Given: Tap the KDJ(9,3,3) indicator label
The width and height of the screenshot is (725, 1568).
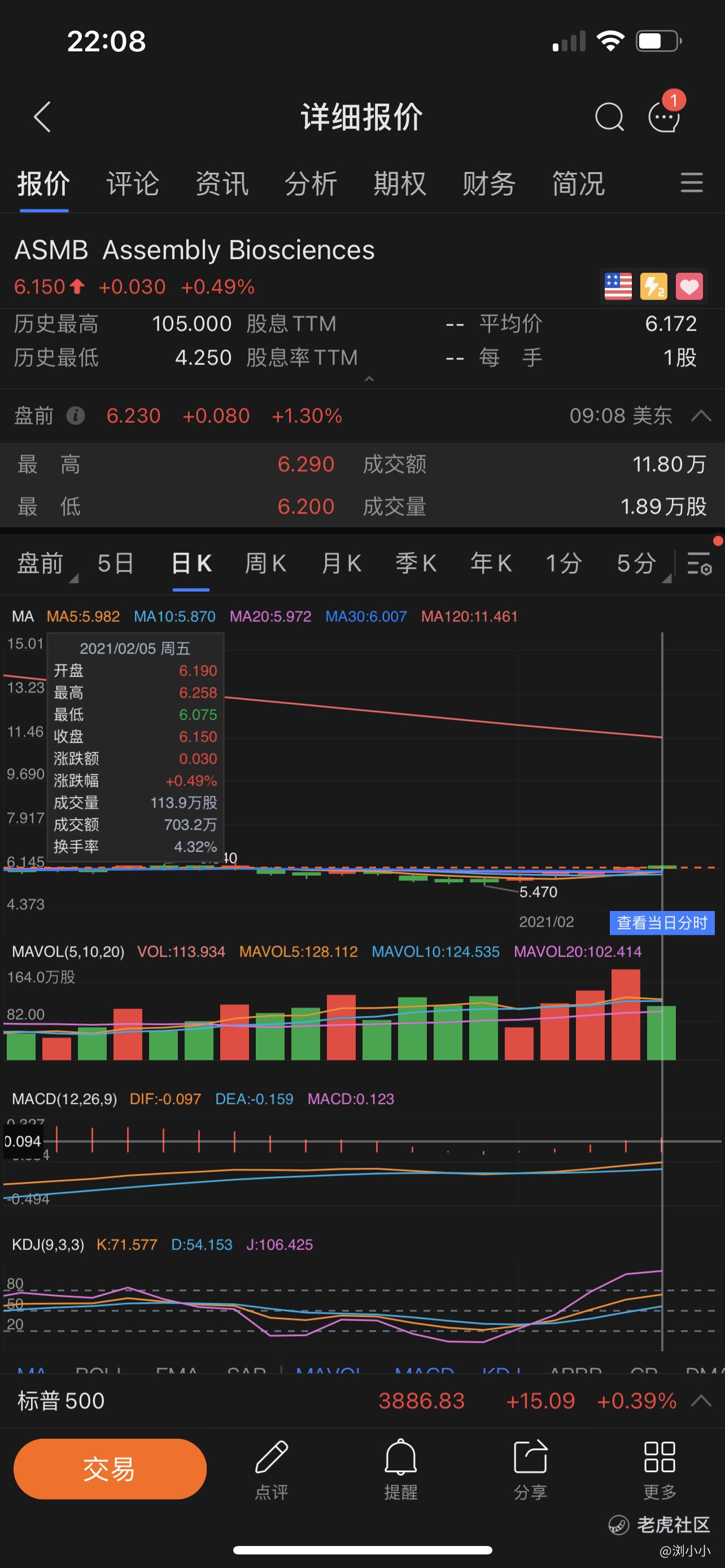Looking at the screenshot, I should tap(48, 1244).
